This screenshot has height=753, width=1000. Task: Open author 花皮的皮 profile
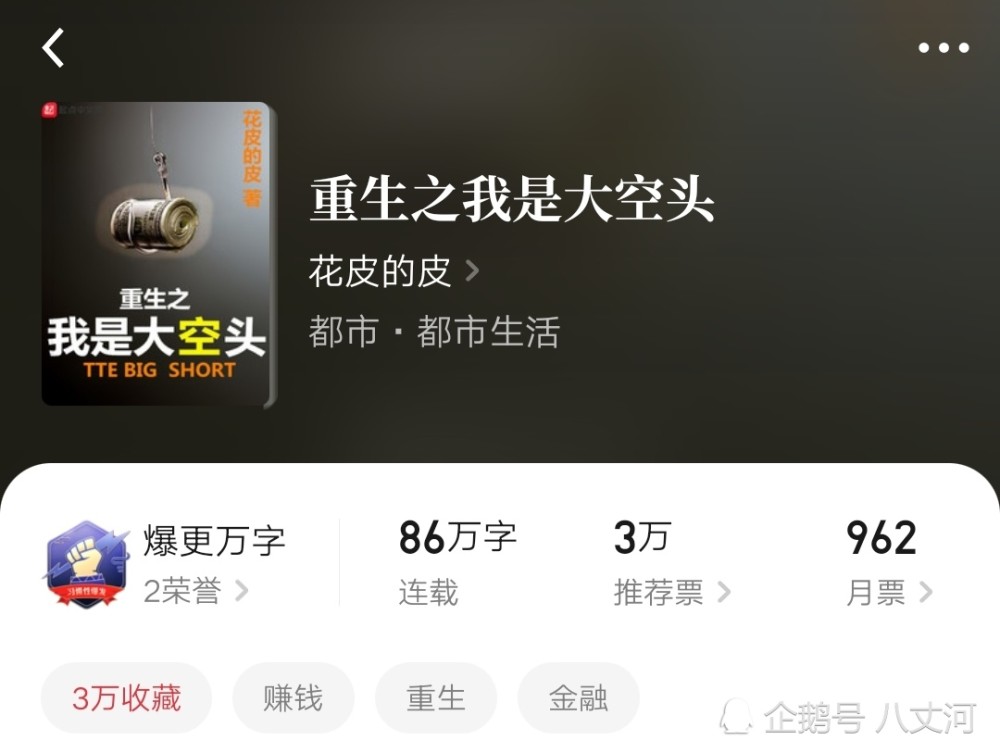pos(380,271)
